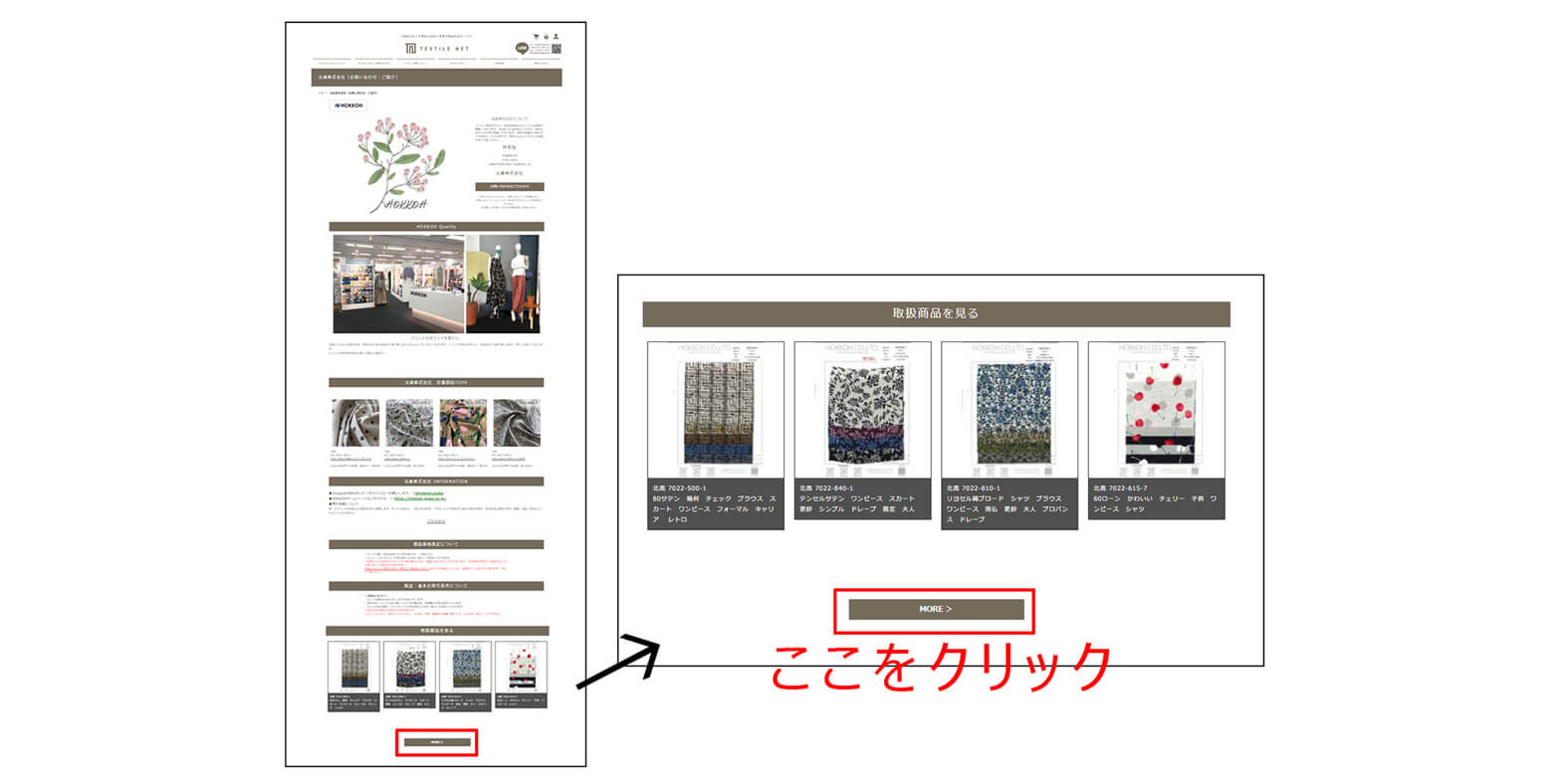Click the caption text '北高 7022-615-7'
The image size is (1568, 784).
[1120, 489]
